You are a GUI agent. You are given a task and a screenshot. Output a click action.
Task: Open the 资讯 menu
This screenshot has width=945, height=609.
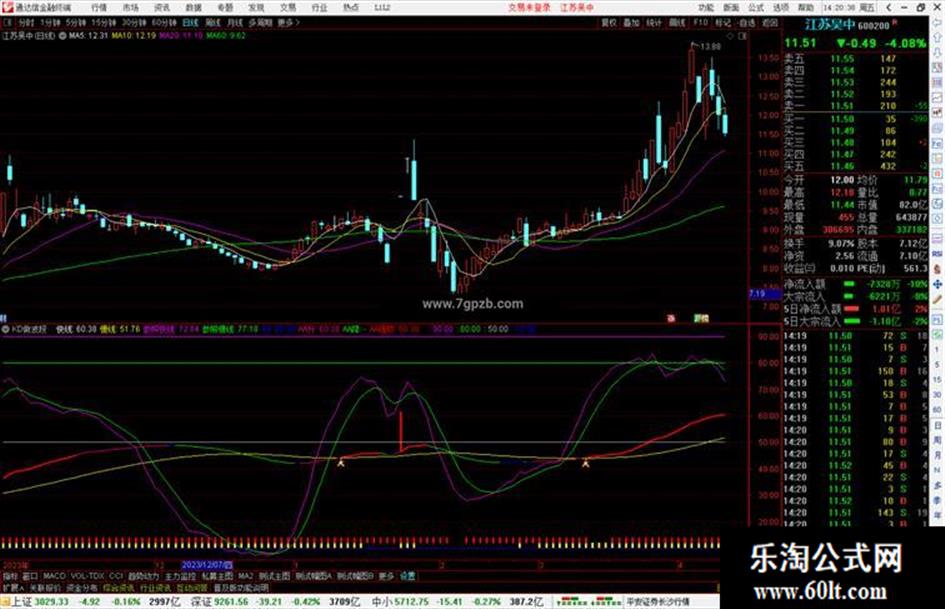(162, 7)
